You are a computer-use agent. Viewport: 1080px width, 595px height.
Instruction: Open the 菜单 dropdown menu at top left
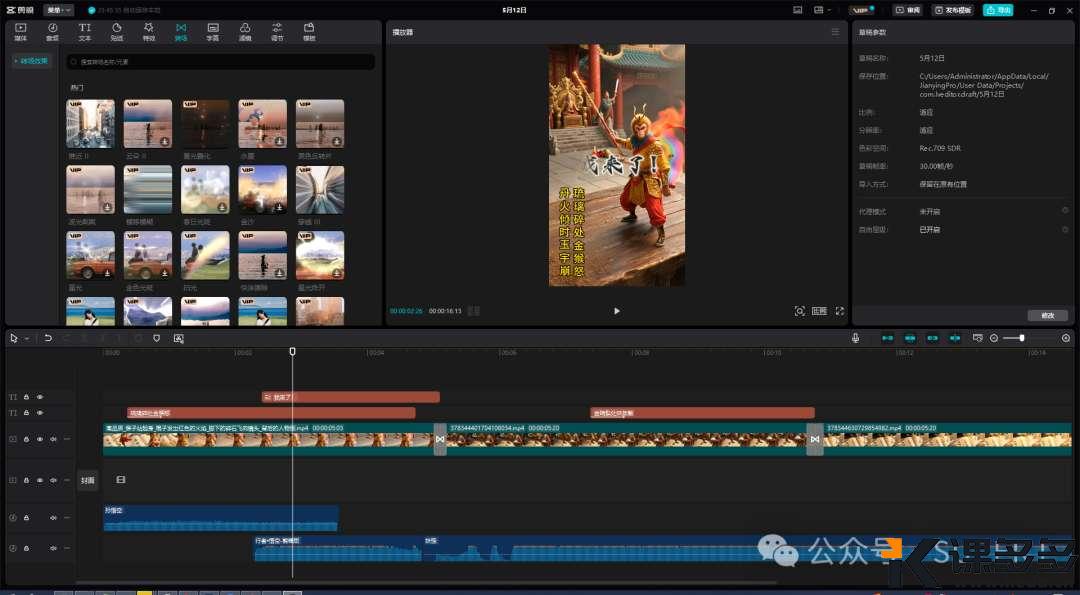coord(58,10)
